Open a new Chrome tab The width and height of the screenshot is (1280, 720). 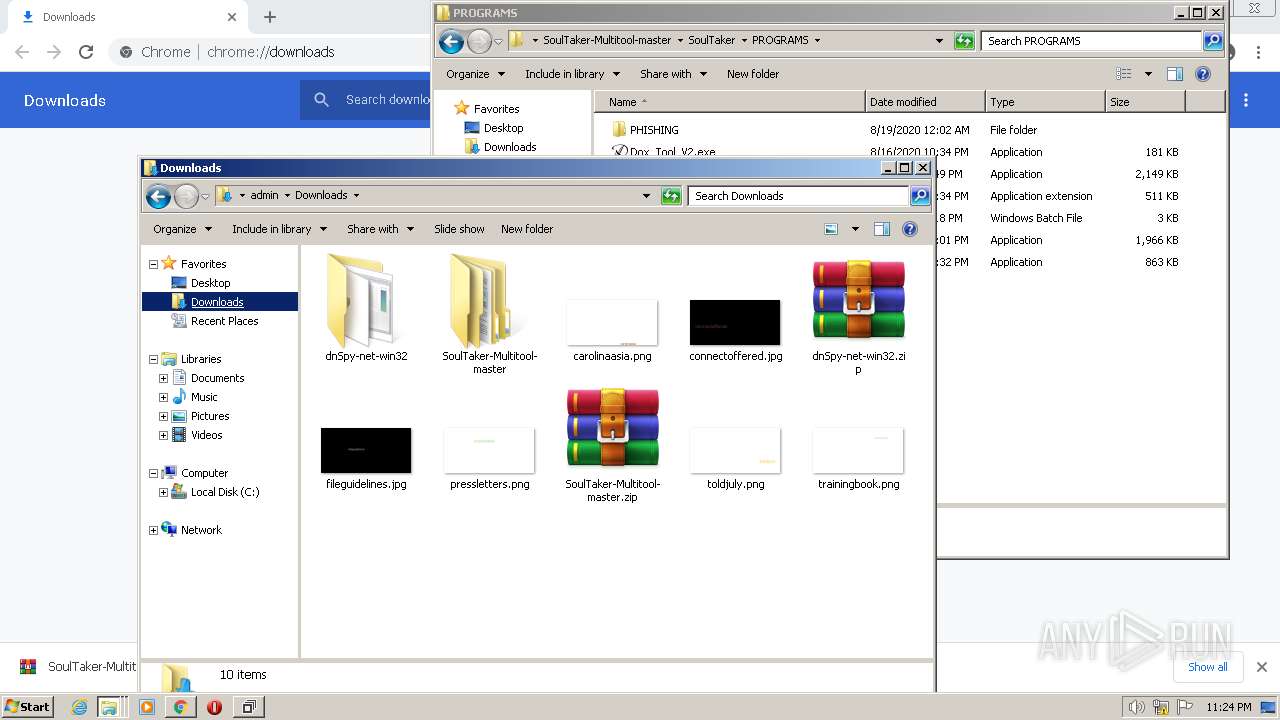point(270,17)
